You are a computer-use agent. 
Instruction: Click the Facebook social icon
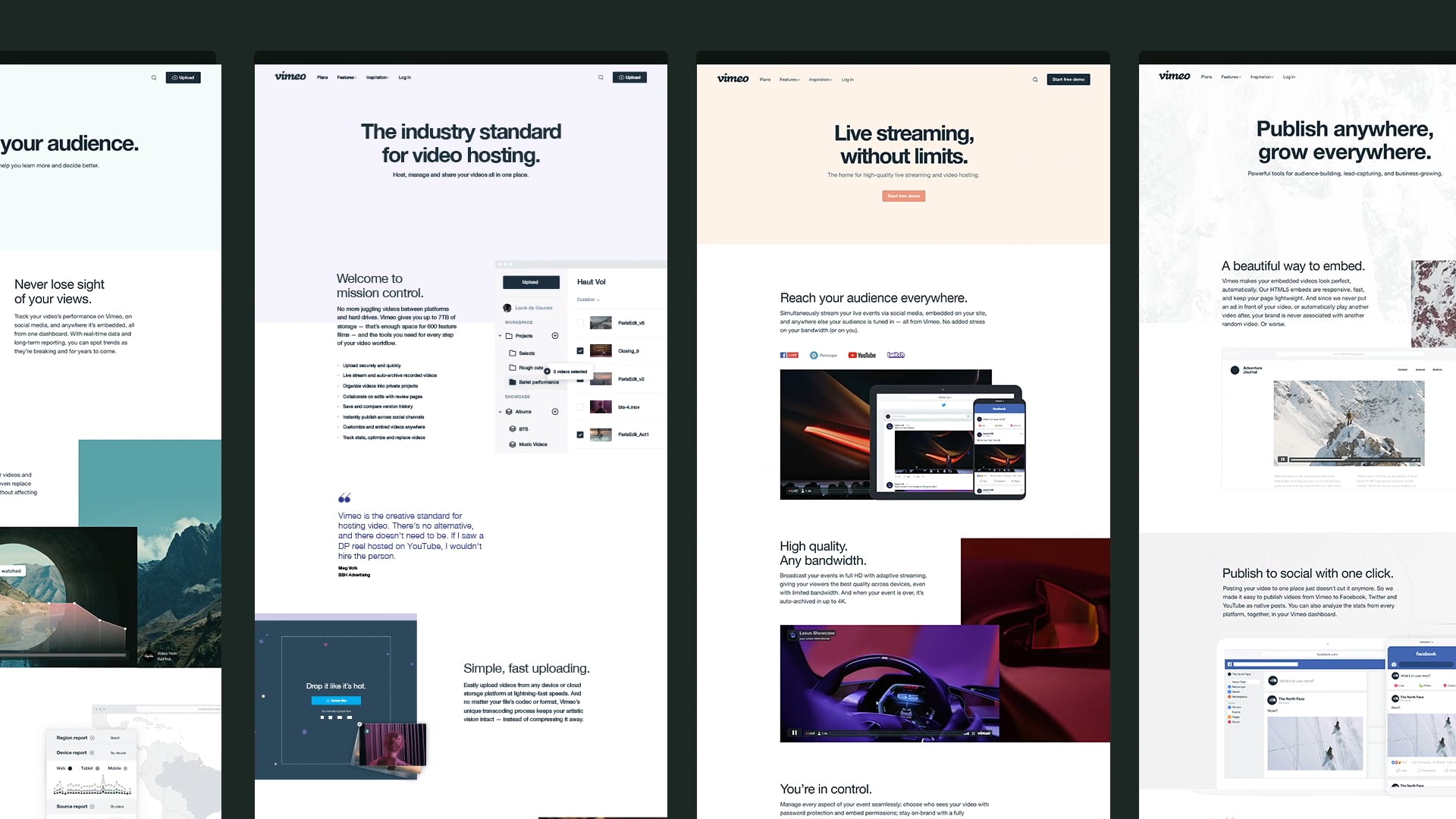point(784,354)
